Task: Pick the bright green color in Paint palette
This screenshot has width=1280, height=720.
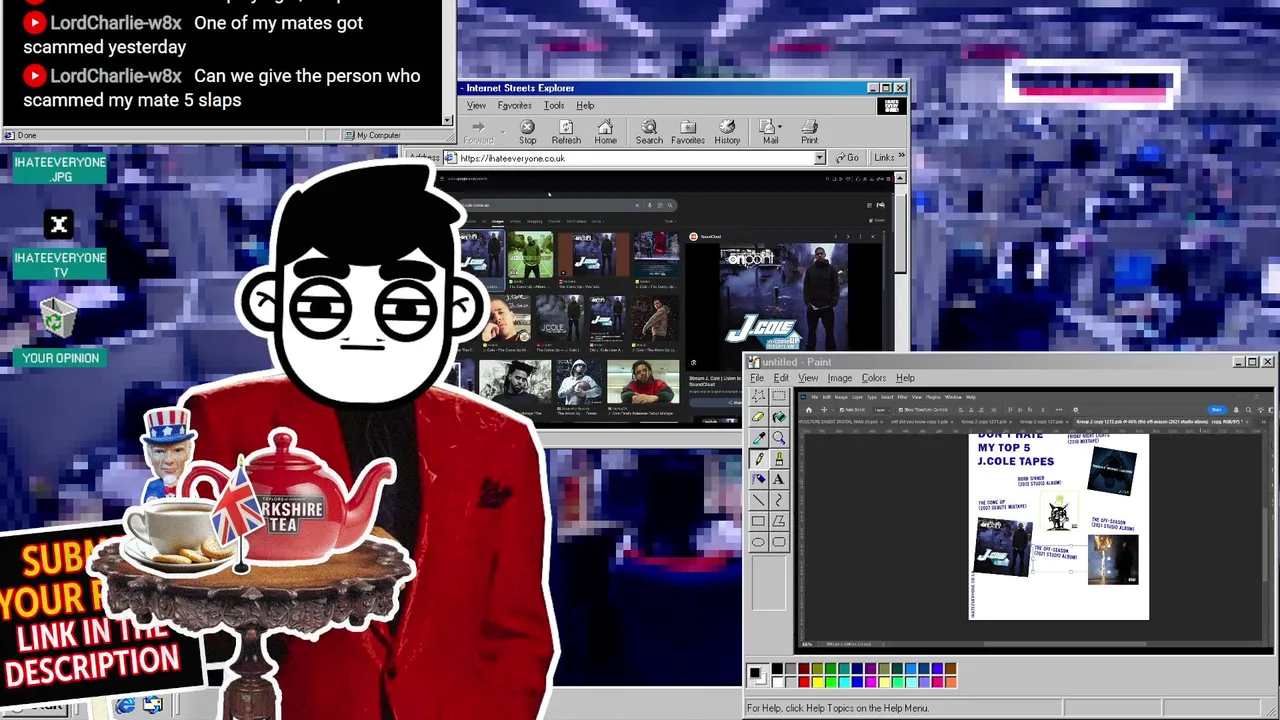Action: [830, 682]
